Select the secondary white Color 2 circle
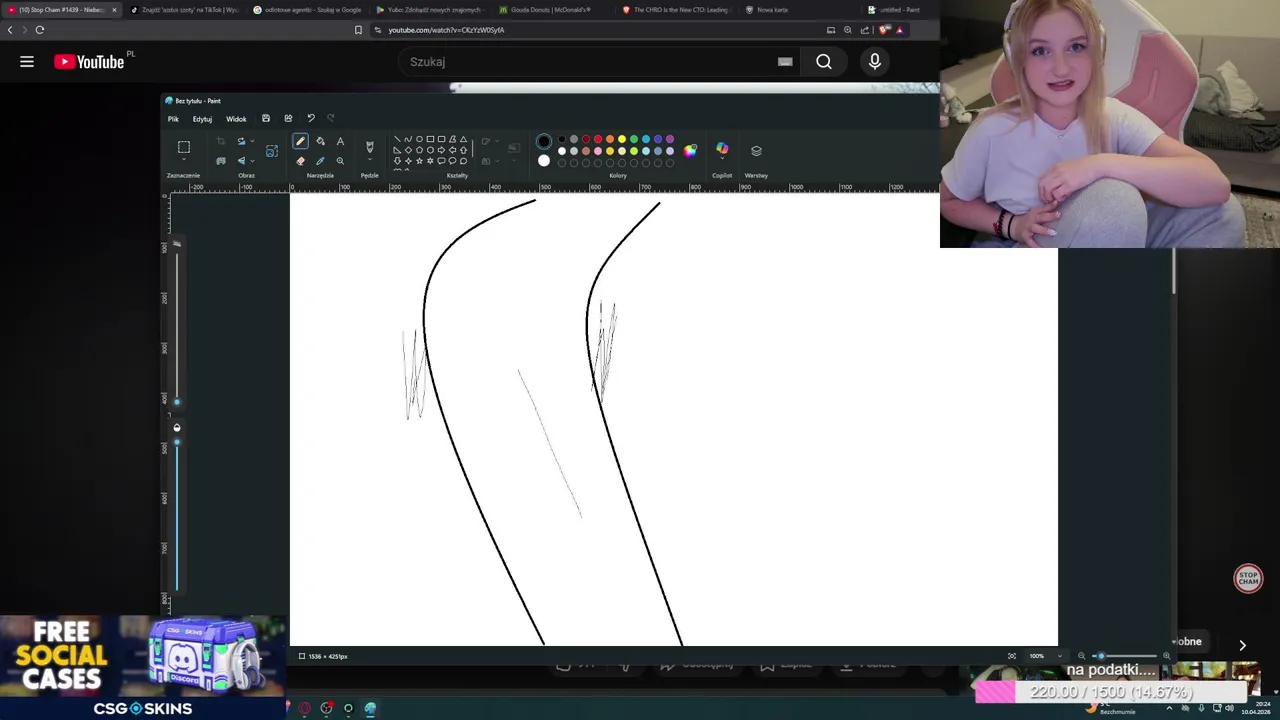Screen dimensions: 1280x720 [544, 160]
